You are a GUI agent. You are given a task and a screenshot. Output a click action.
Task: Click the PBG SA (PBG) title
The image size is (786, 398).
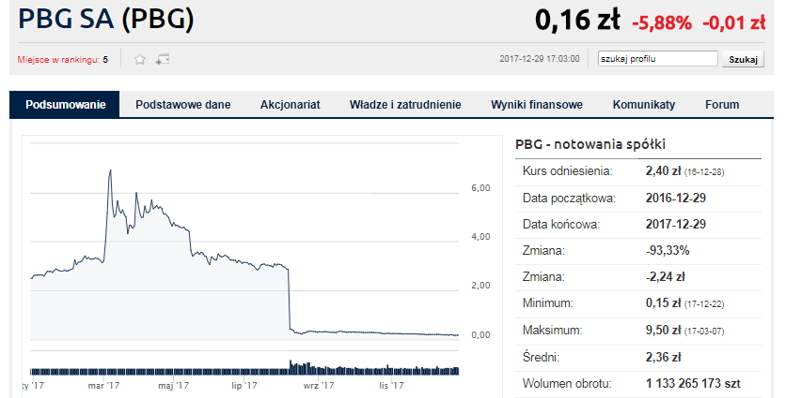tap(106, 19)
